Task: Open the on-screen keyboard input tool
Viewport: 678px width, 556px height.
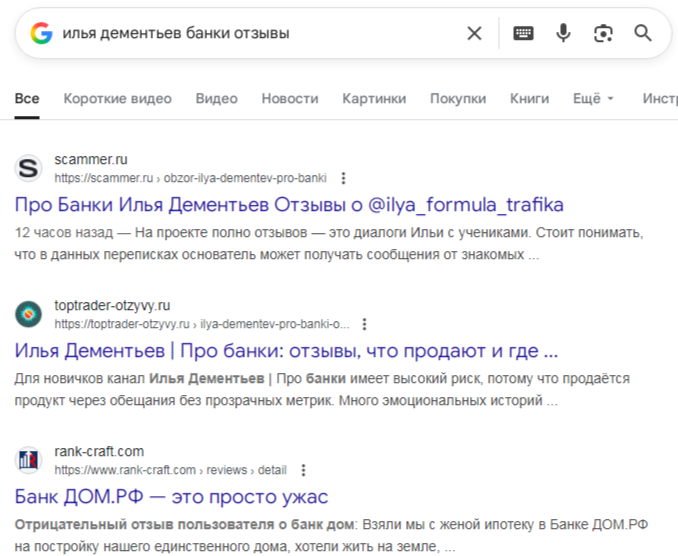Action: click(x=523, y=33)
